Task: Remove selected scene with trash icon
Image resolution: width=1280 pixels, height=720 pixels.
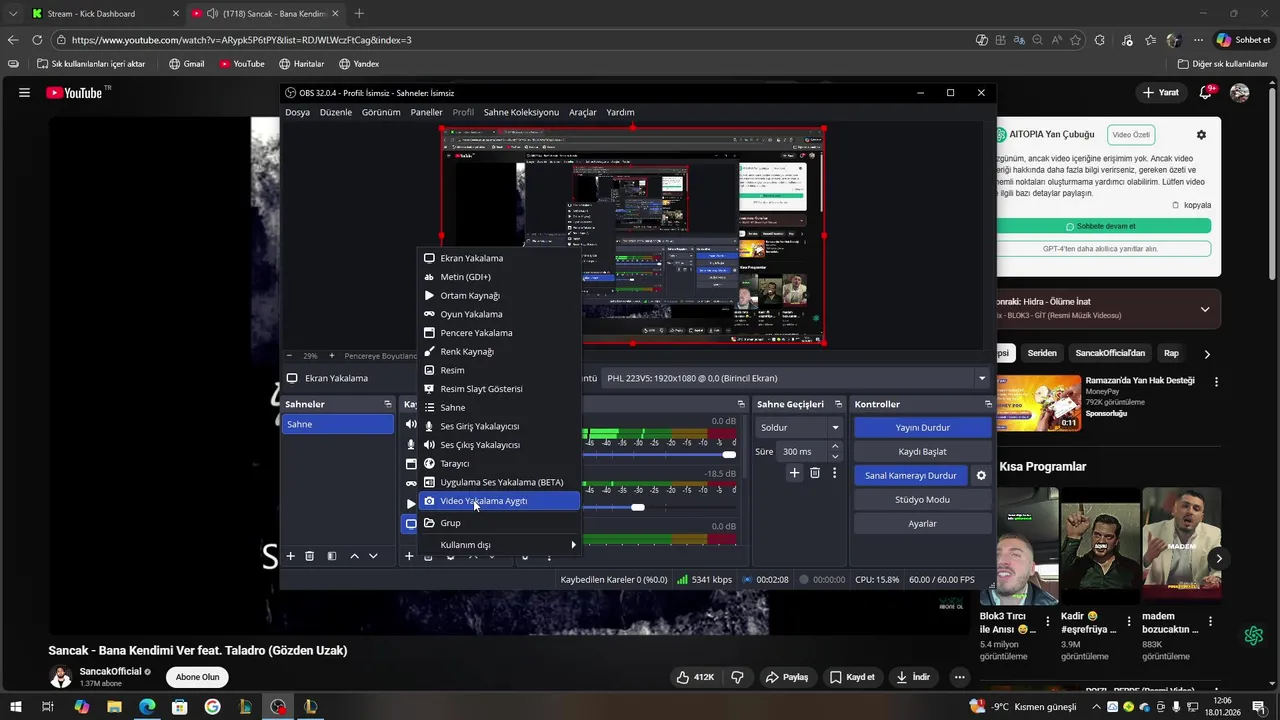Action: 310,556
